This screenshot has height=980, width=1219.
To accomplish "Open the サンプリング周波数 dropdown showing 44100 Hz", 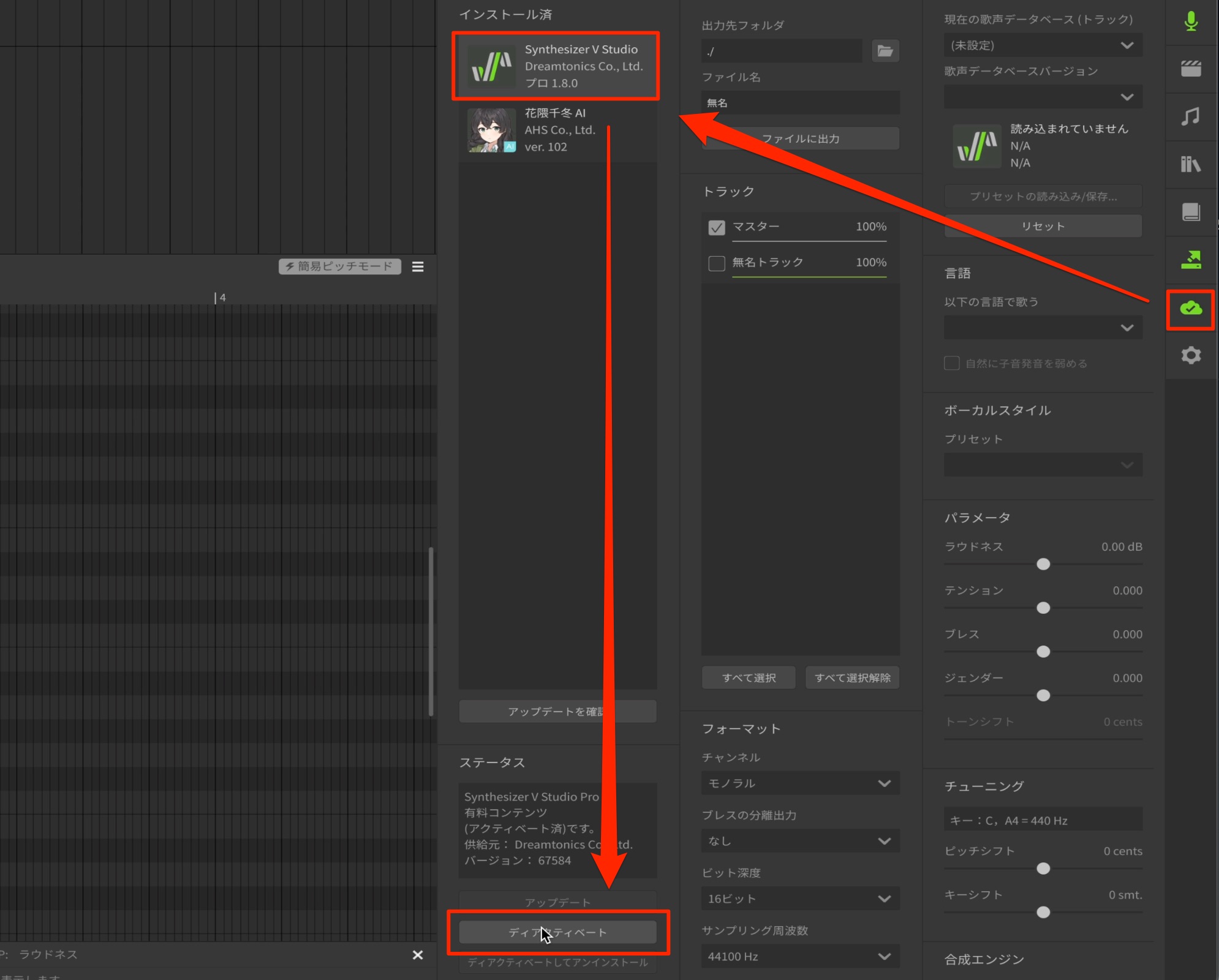I will pyautogui.click(x=800, y=956).
